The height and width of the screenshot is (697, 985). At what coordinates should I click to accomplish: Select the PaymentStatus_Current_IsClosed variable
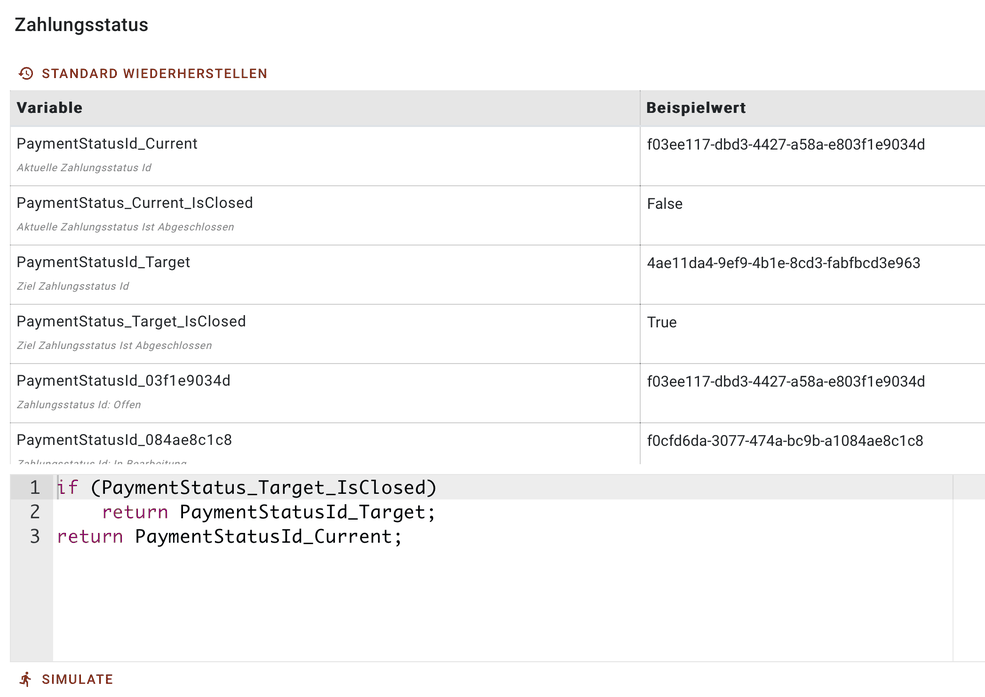point(134,203)
